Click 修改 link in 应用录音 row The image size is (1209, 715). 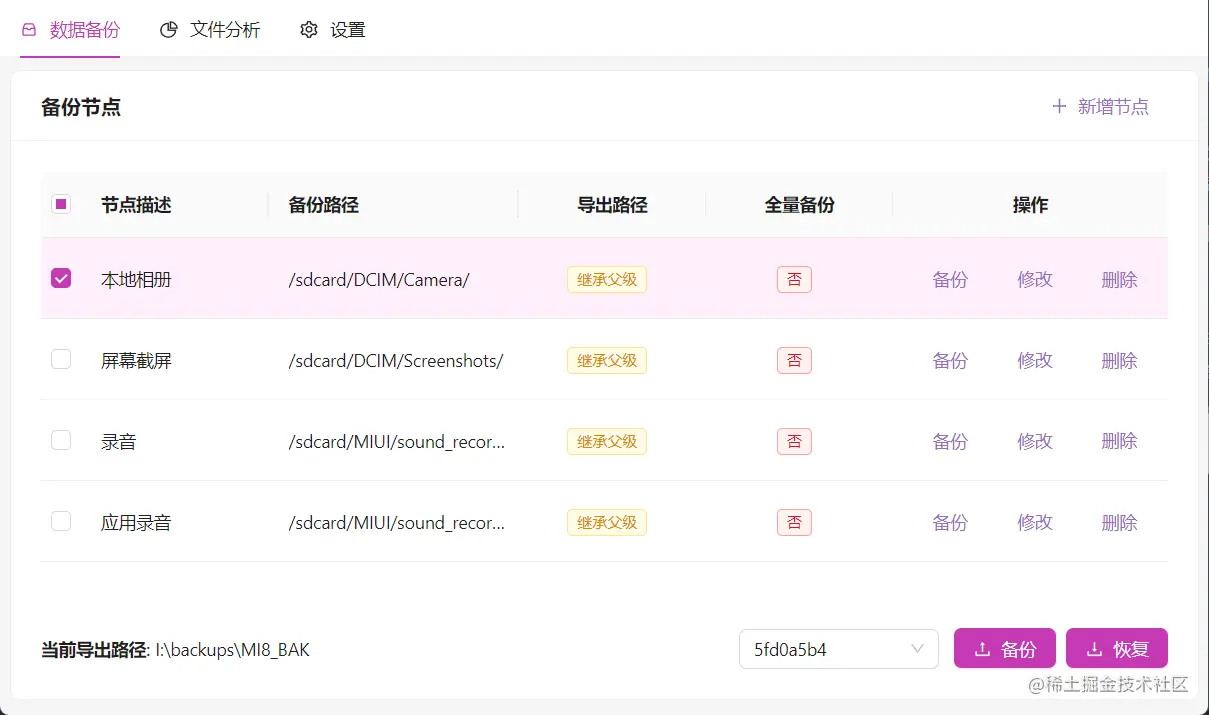[x=1035, y=522]
